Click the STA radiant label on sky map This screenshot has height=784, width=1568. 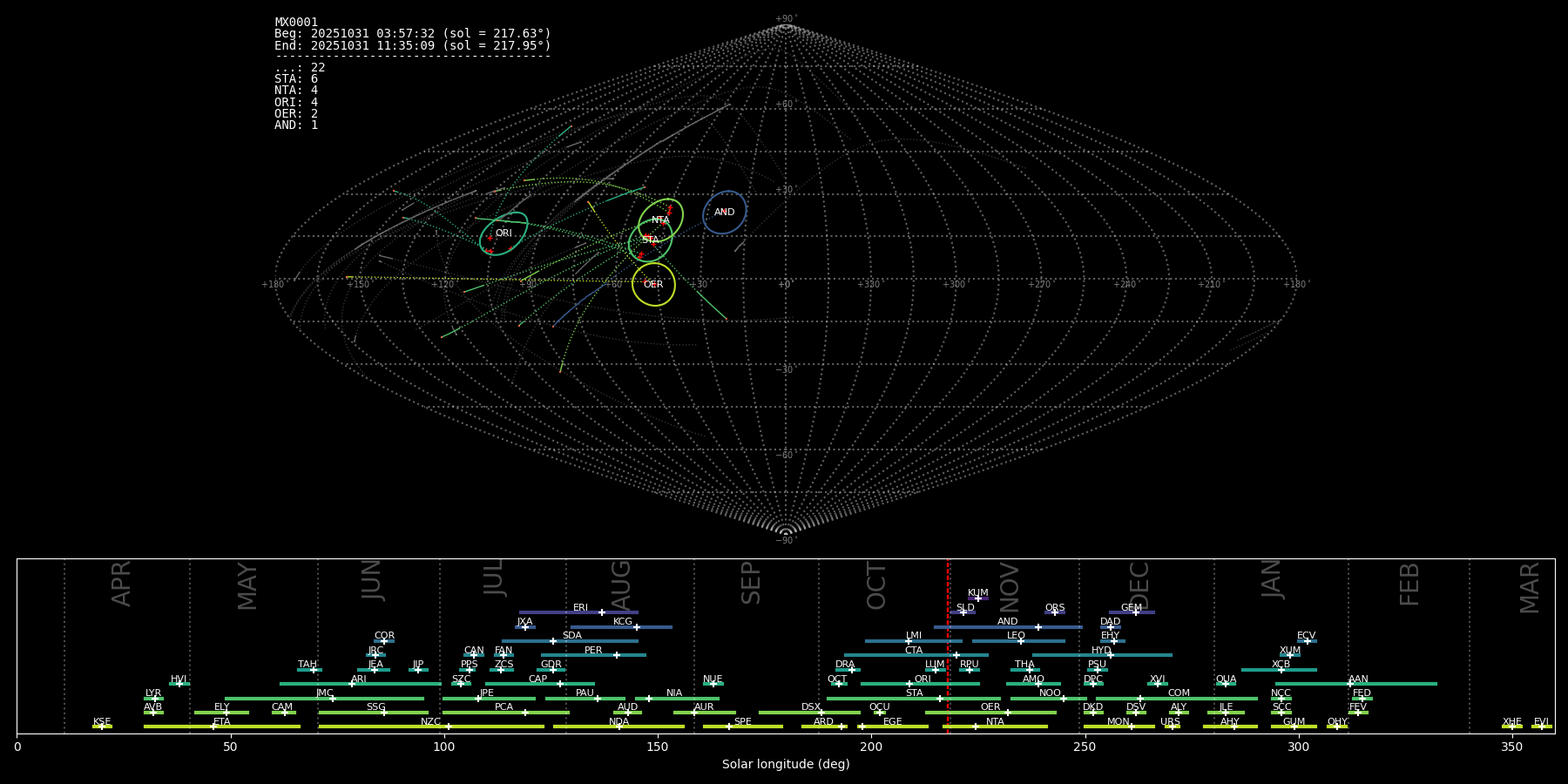(650, 240)
